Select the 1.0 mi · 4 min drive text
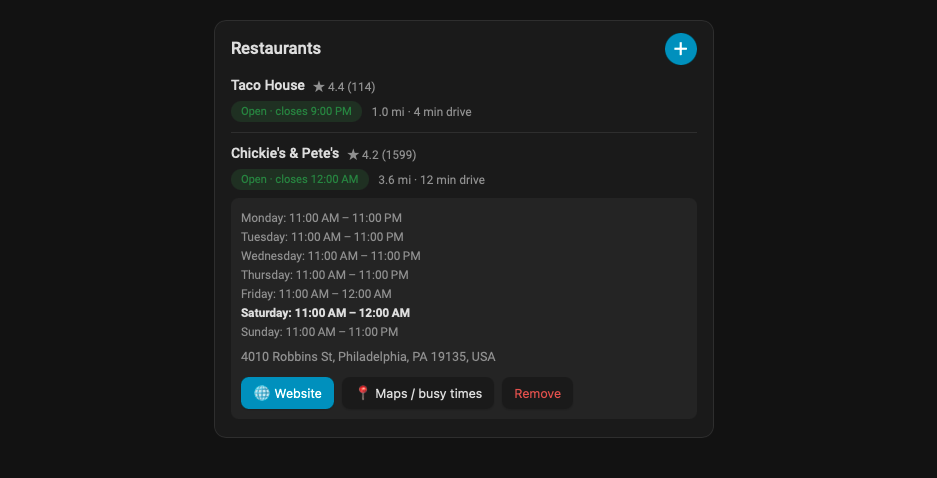Image resolution: width=937 pixels, height=478 pixels. [x=421, y=112]
